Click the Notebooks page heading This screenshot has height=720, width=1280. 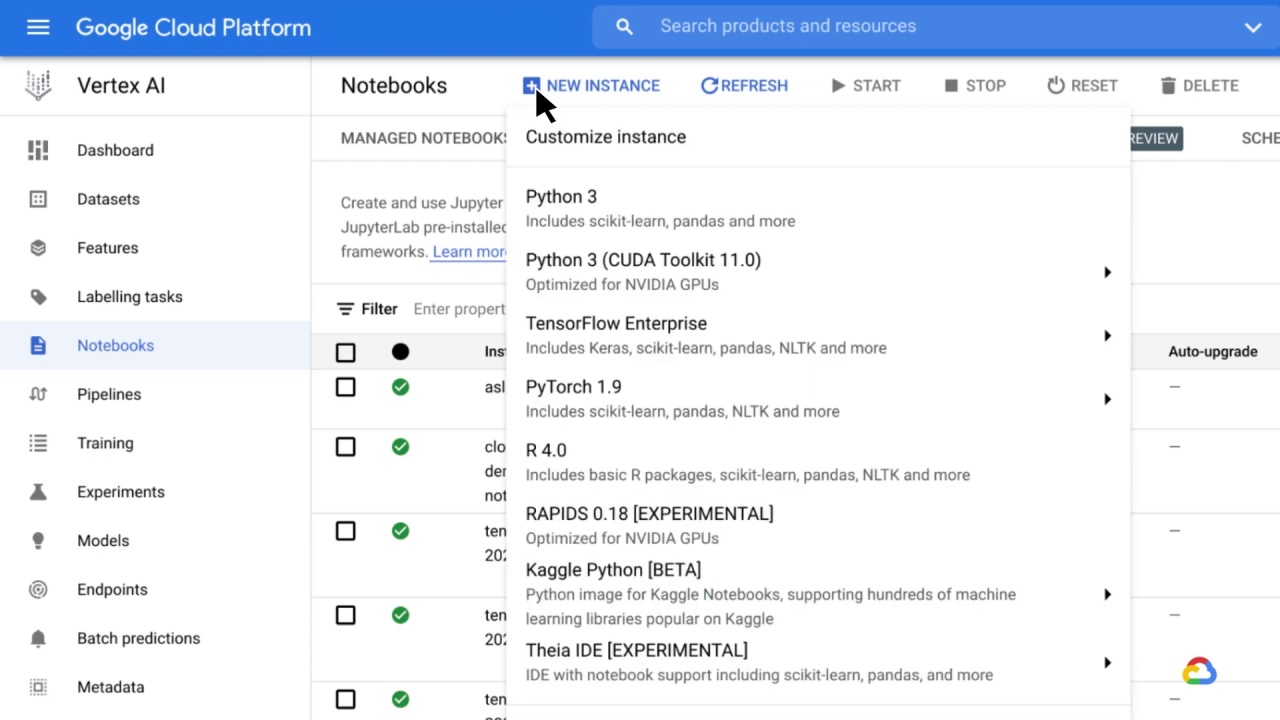(x=394, y=86)
